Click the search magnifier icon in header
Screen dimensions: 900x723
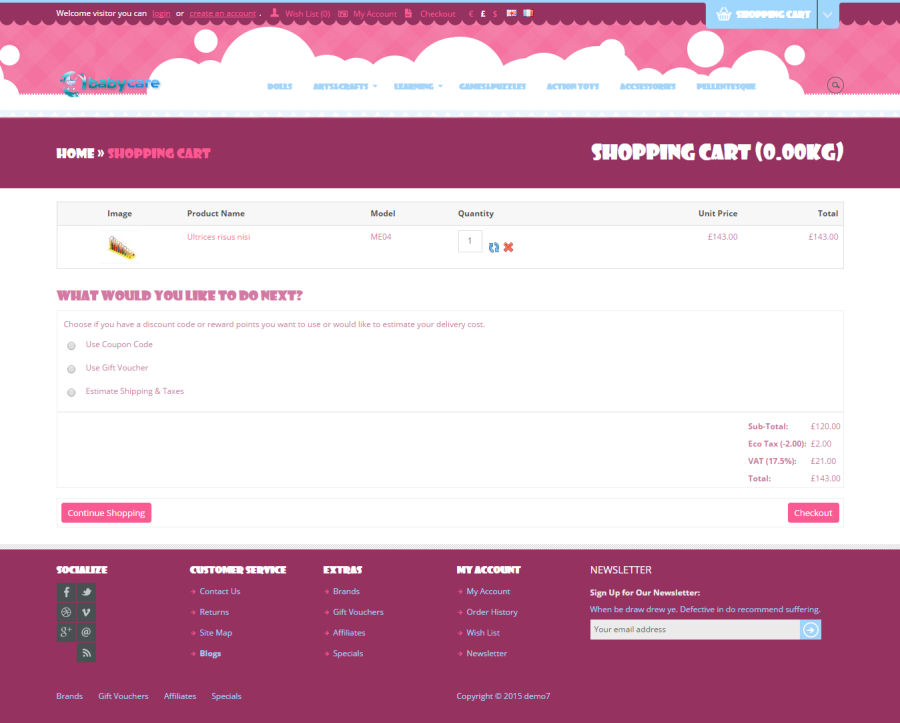pos(835,85)
